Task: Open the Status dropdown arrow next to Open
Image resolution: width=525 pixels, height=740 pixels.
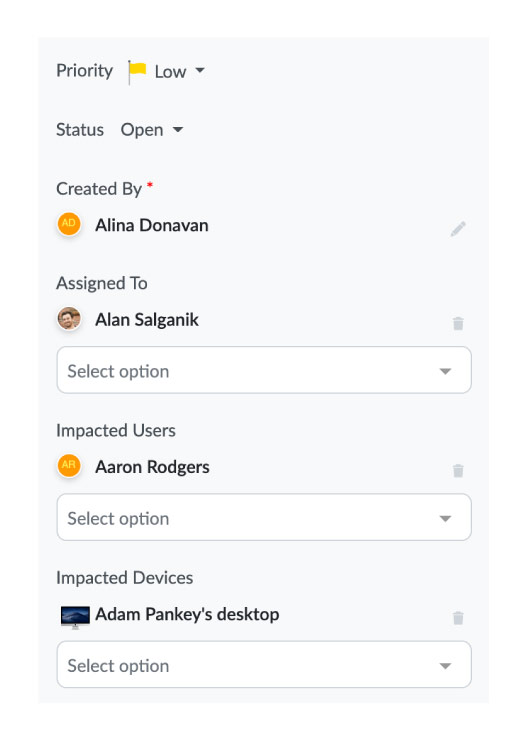Action: tap(178, 129)
